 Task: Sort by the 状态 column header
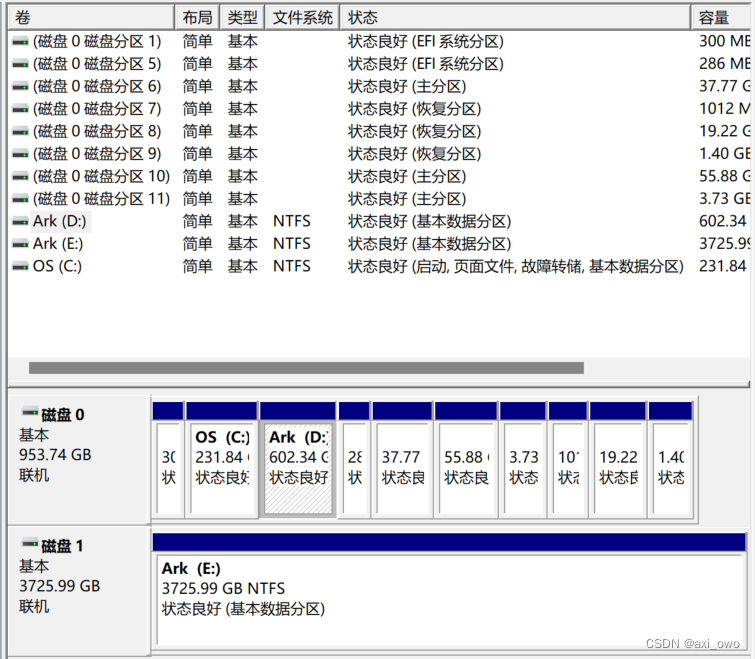516,18
